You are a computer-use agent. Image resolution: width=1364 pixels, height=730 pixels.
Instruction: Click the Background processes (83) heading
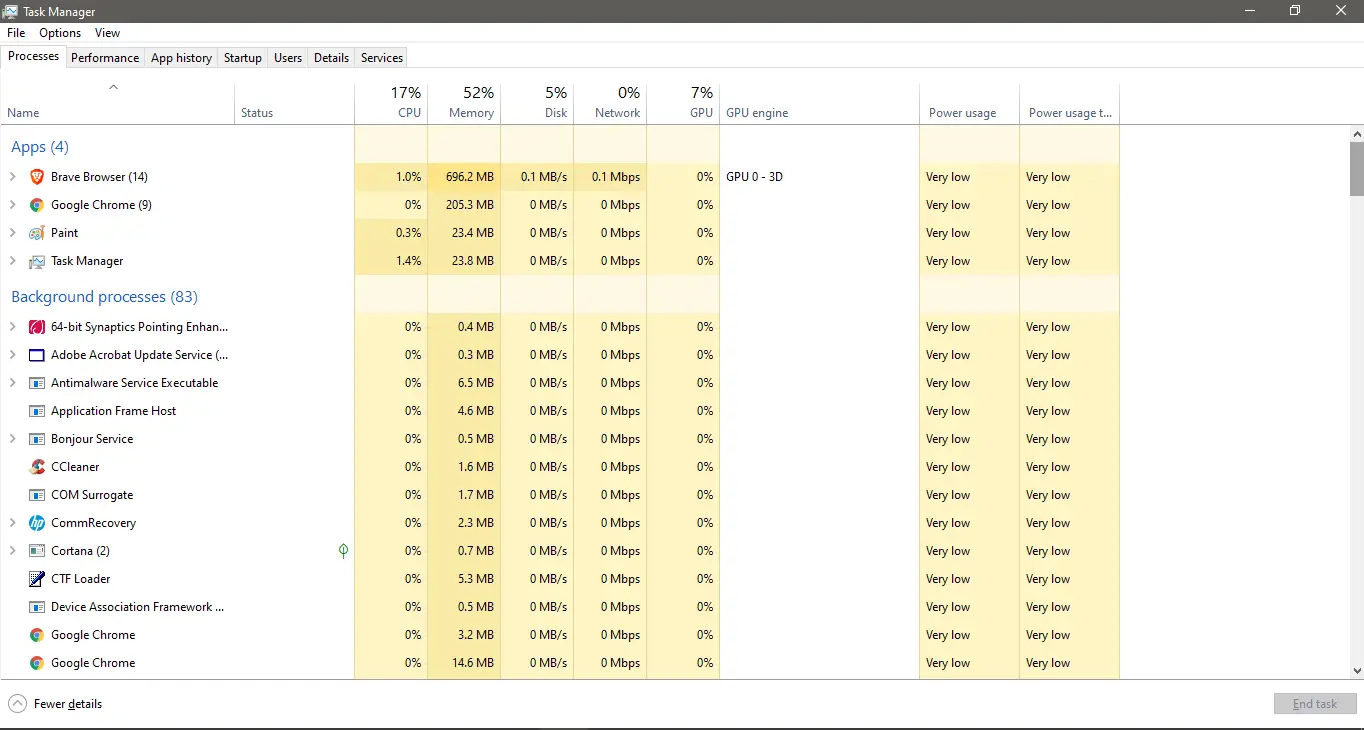pyautogui.click(x=104, y=297)
